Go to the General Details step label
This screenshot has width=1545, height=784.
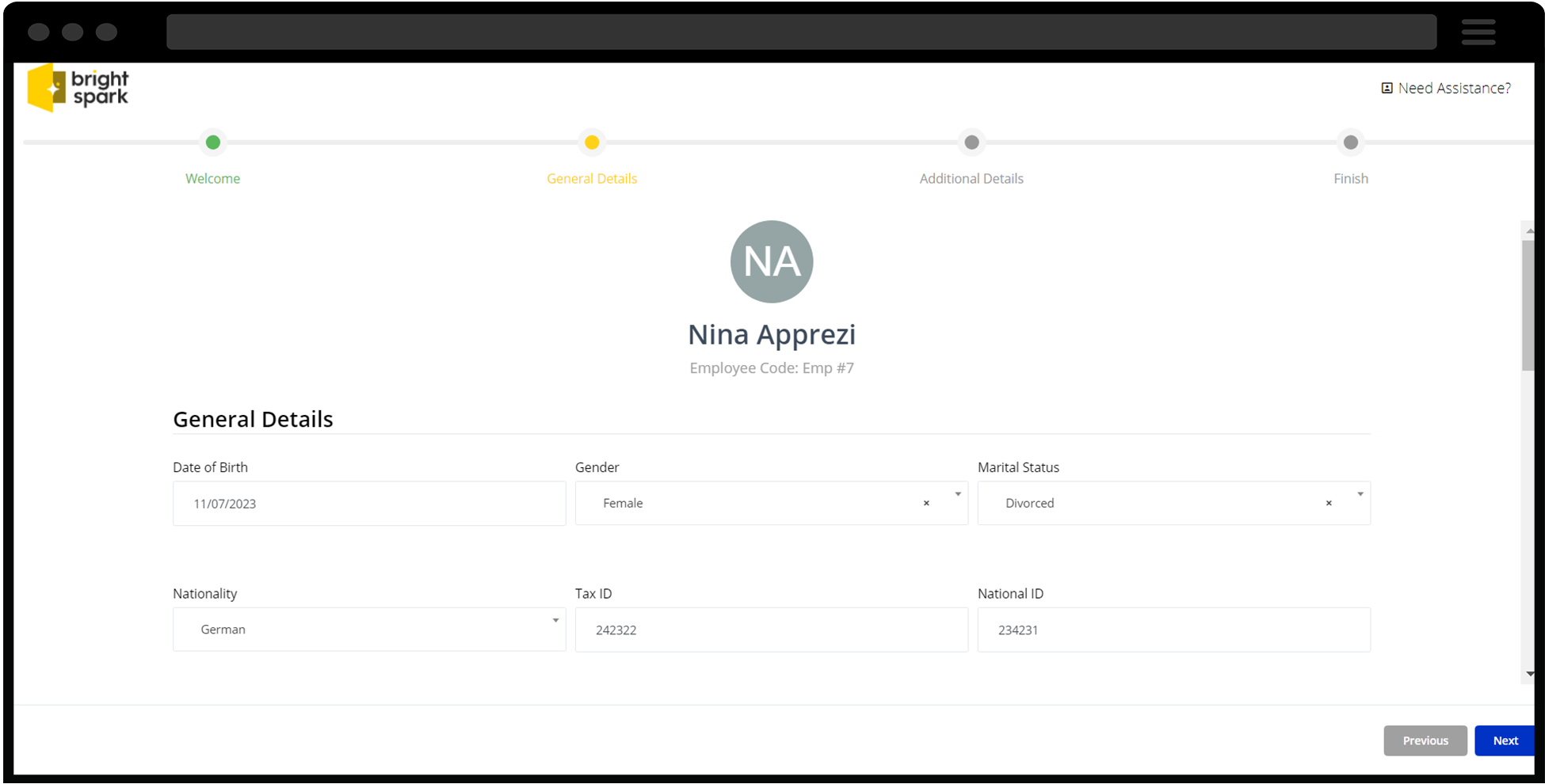(x=592, y=179)
